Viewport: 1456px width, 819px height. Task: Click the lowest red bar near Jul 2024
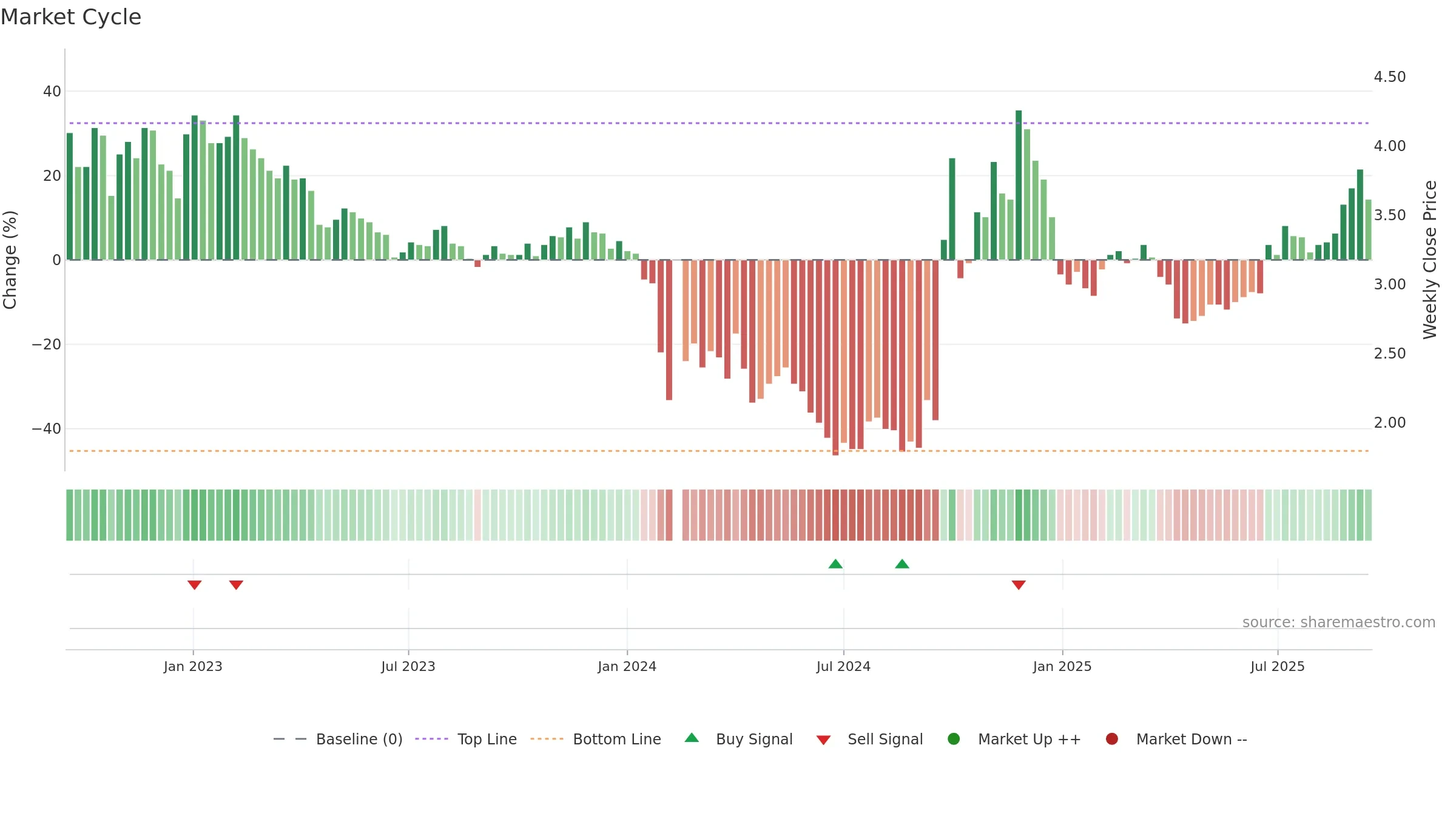pyautogui.click(x=835, y=357)
